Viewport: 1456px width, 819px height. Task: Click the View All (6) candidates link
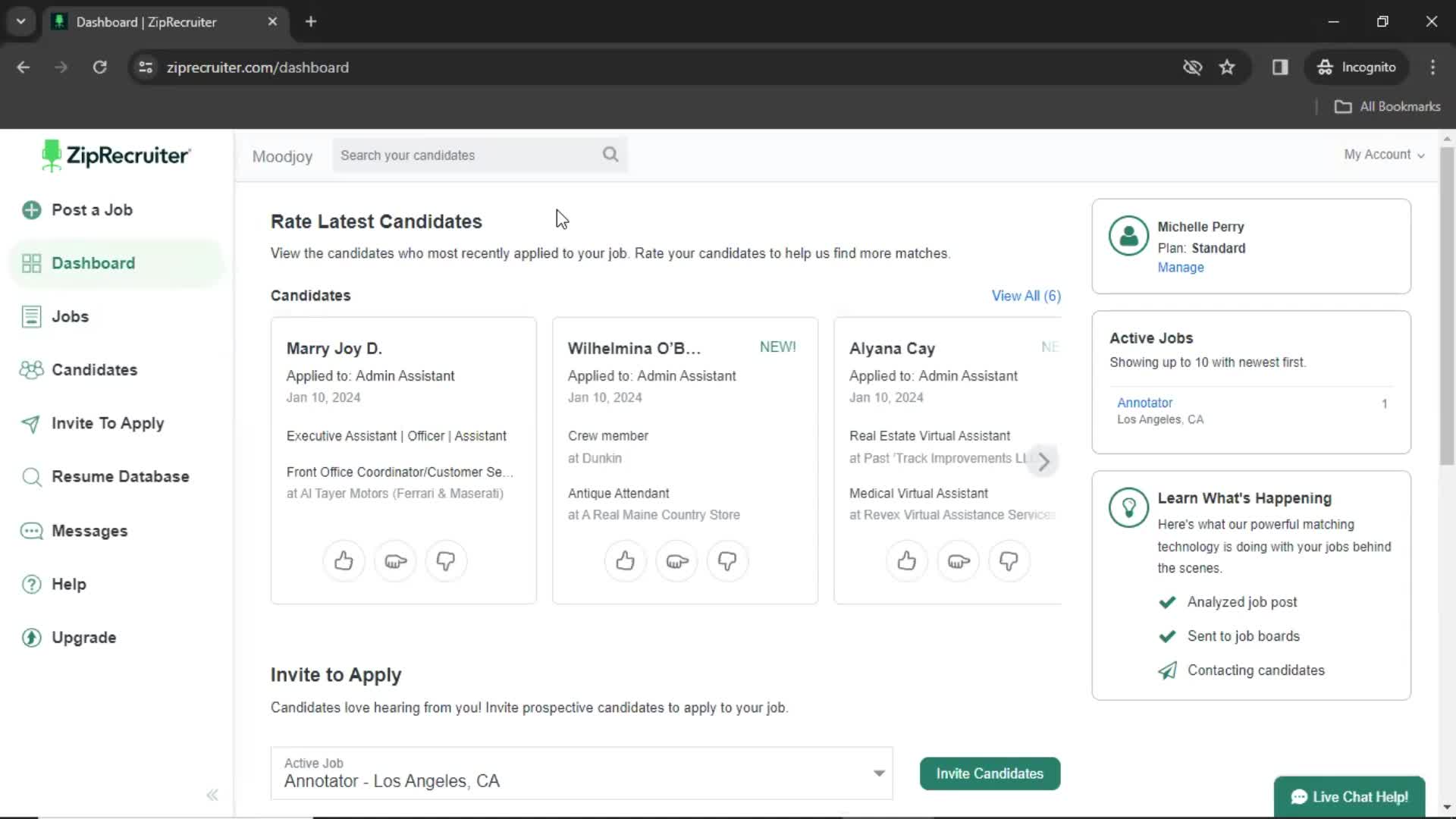pyautogui.click(x=1026, y=295)
